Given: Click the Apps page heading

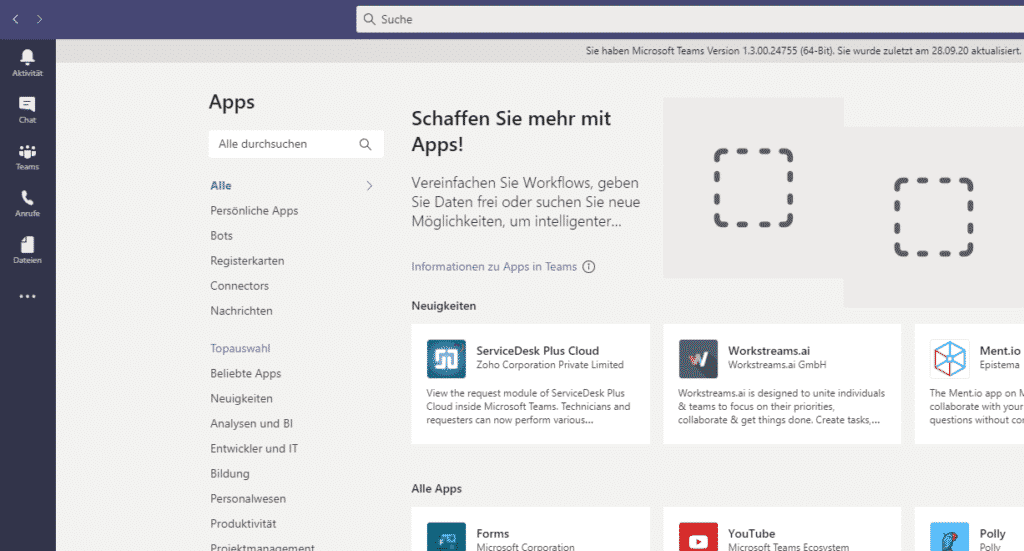Looking at the screenshot, I should coord(232,102).
